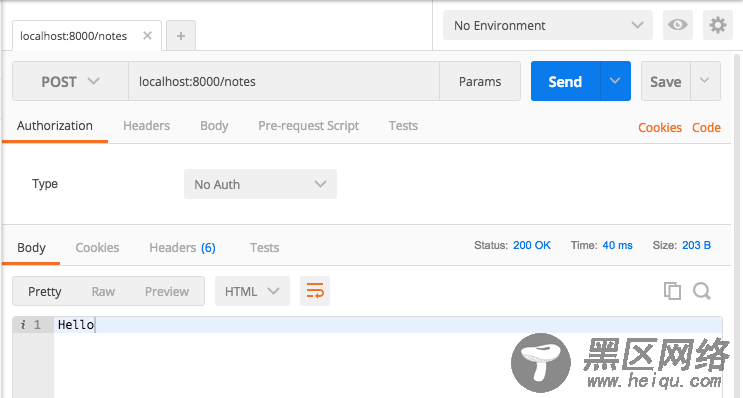This screenshot has height=398, width=743.
Task: Select Raw response view
Action: pos(103,291)
